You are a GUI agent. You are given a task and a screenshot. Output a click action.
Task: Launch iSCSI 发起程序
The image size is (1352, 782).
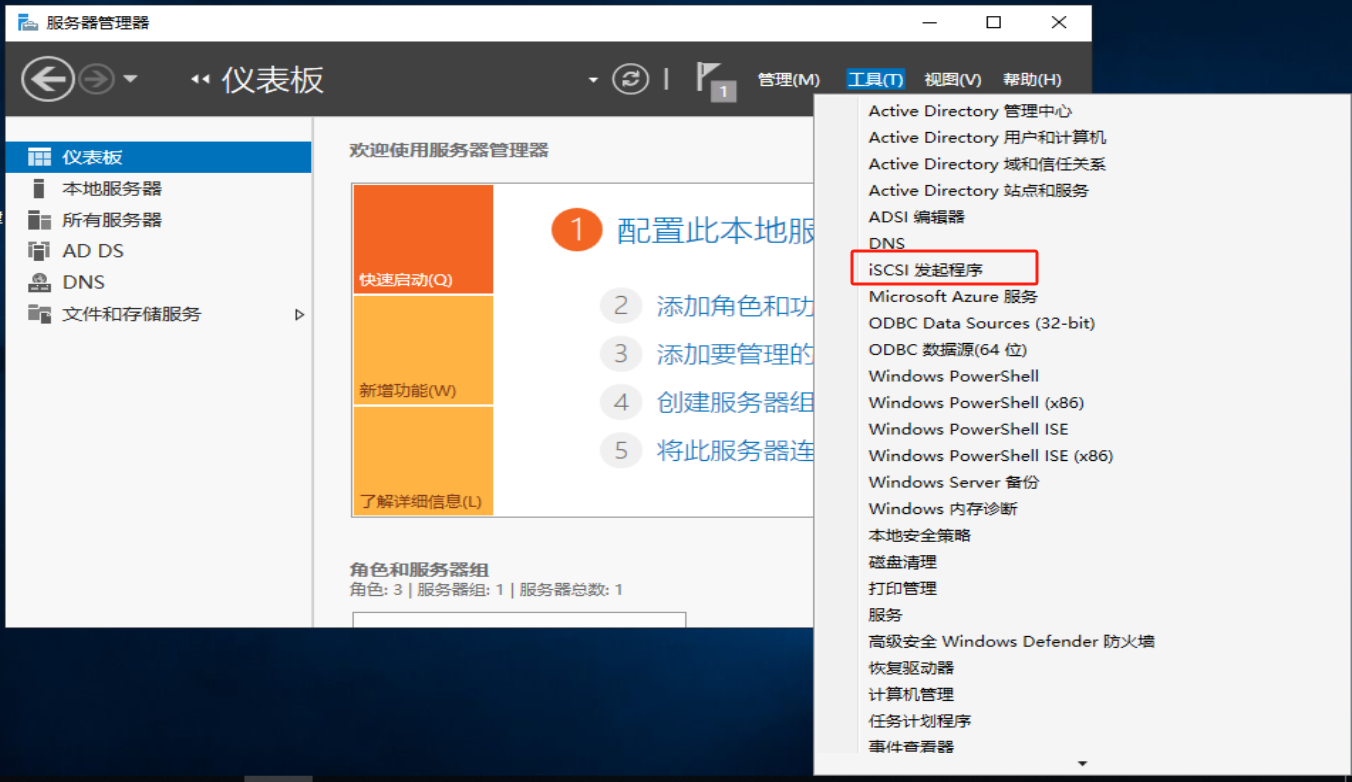[925, 270]
